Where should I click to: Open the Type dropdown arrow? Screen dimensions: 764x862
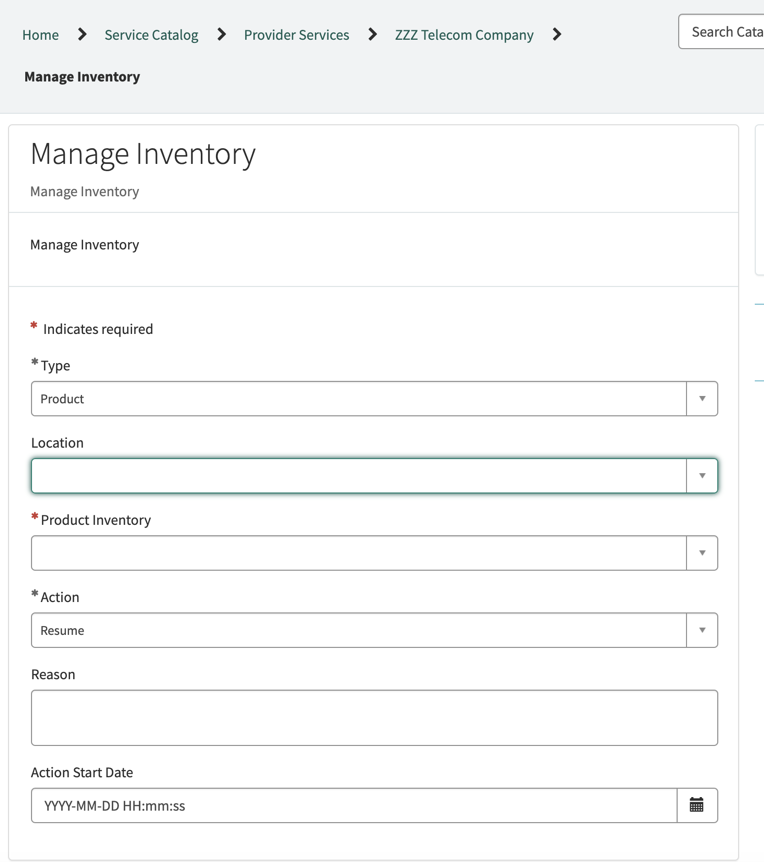point(702,399)
